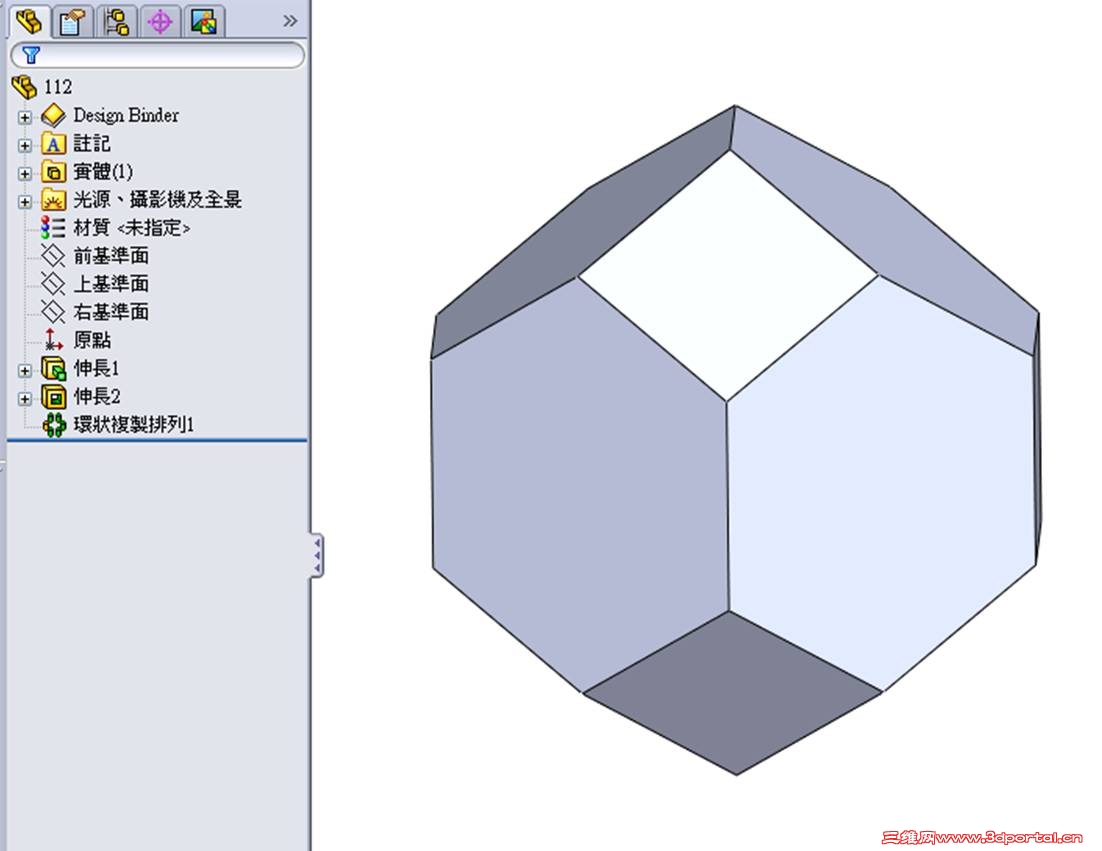The height and width of the screenshot is (851, 1102).
Task: Select the 實體(1) tree label
Action: click(103, 171)
